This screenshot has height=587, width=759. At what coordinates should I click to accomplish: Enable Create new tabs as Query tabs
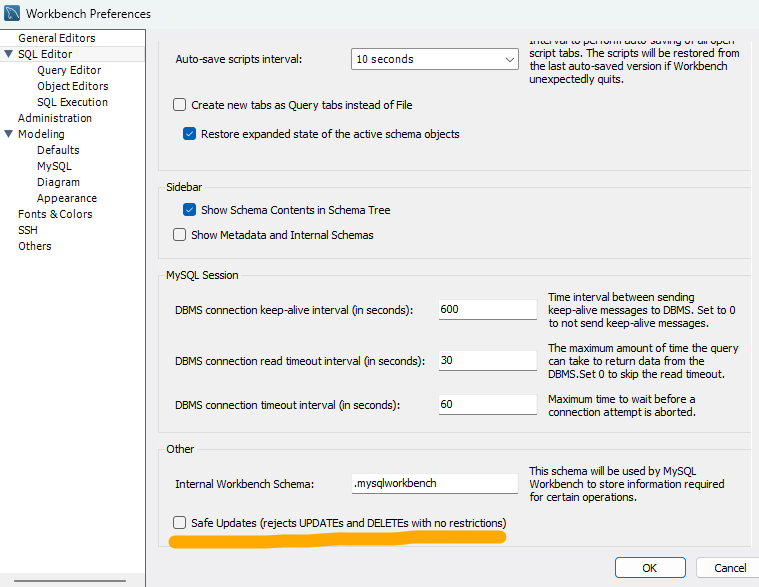coord(180,105)
